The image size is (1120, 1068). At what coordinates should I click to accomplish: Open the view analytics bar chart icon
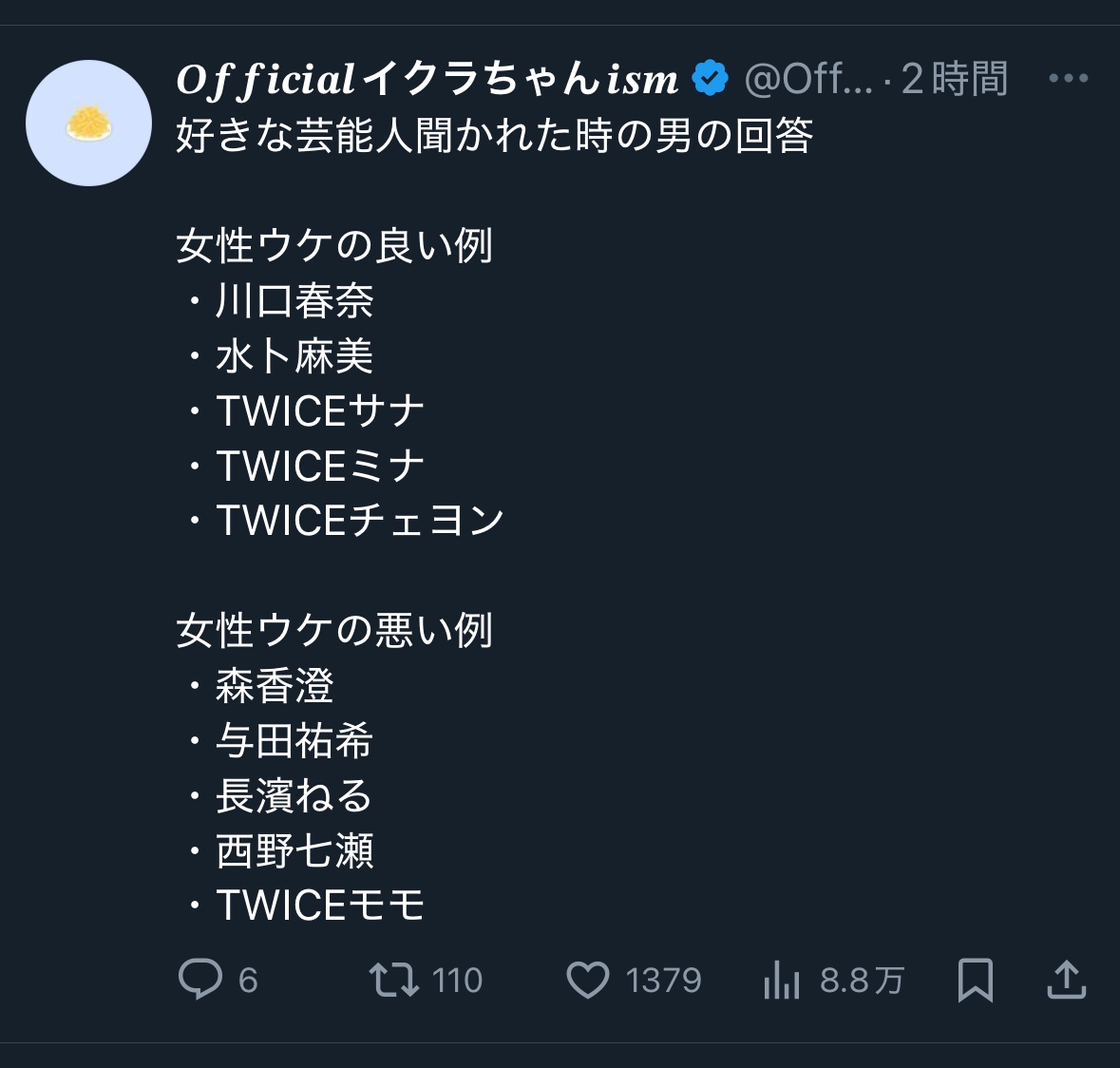pos(782,980)
